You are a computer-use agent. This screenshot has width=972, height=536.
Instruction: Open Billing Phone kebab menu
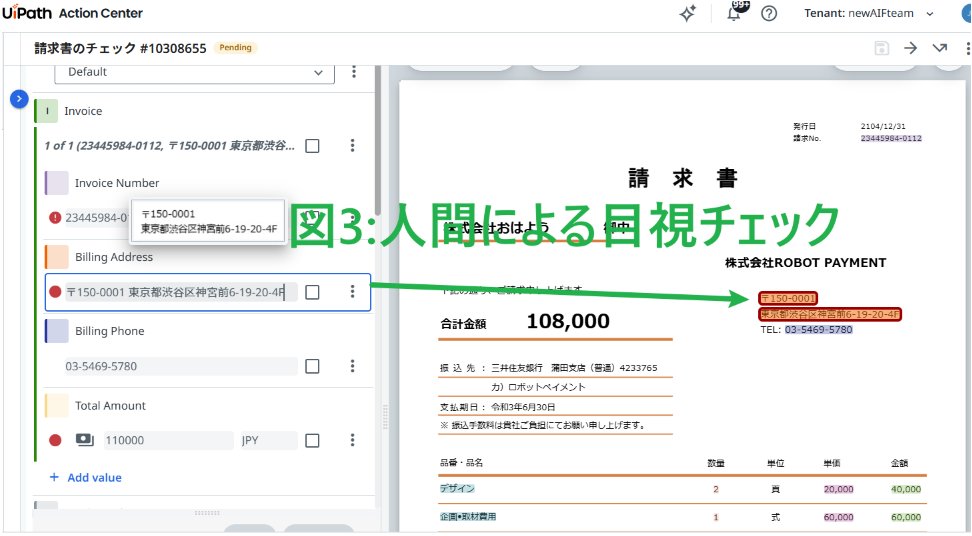click(352, 366)
